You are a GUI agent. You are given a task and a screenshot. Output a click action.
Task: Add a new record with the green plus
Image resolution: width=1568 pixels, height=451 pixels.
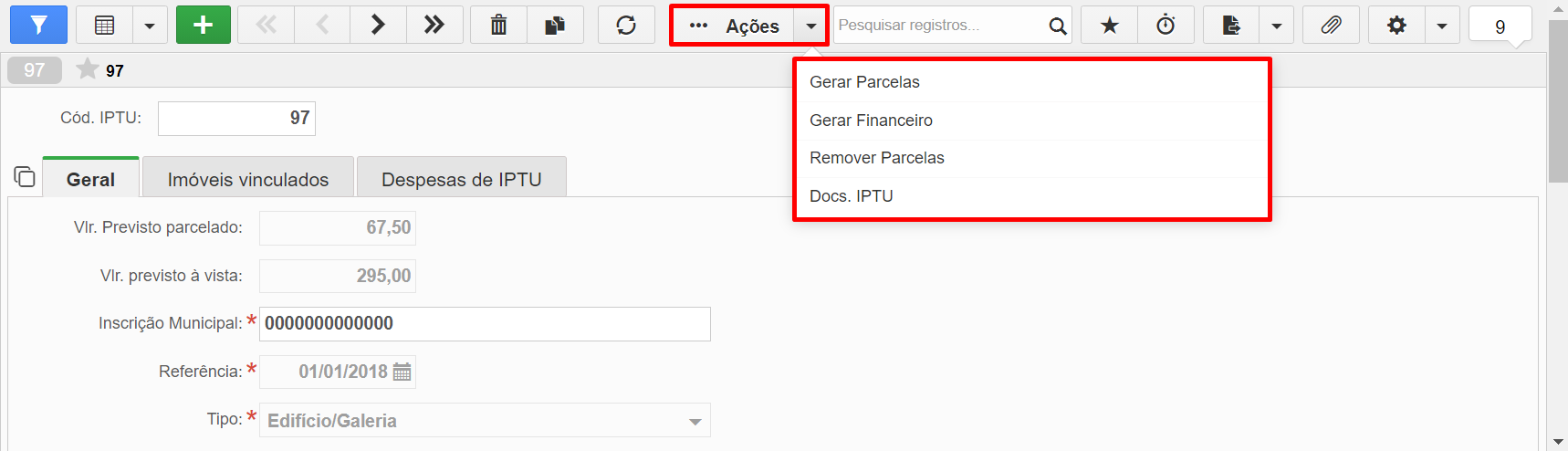[x=204, y=25]
